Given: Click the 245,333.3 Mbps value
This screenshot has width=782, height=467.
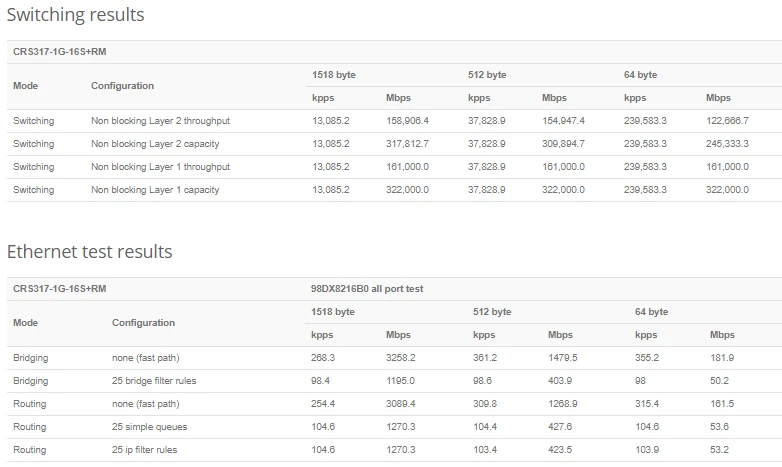Looking at the screenshot, I should [x=727, y=144].
